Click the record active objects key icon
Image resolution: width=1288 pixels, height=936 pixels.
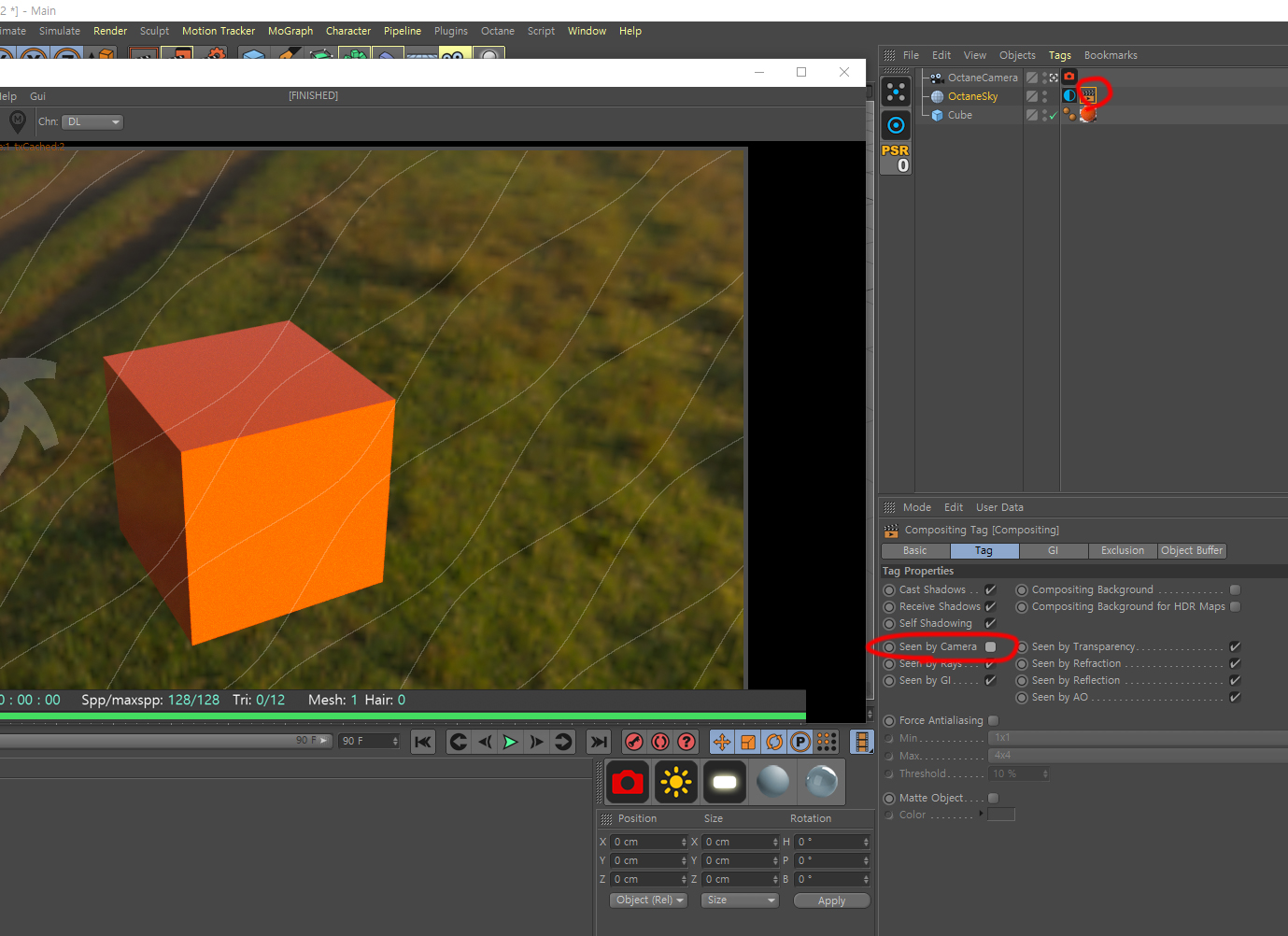tap(634, 742)
